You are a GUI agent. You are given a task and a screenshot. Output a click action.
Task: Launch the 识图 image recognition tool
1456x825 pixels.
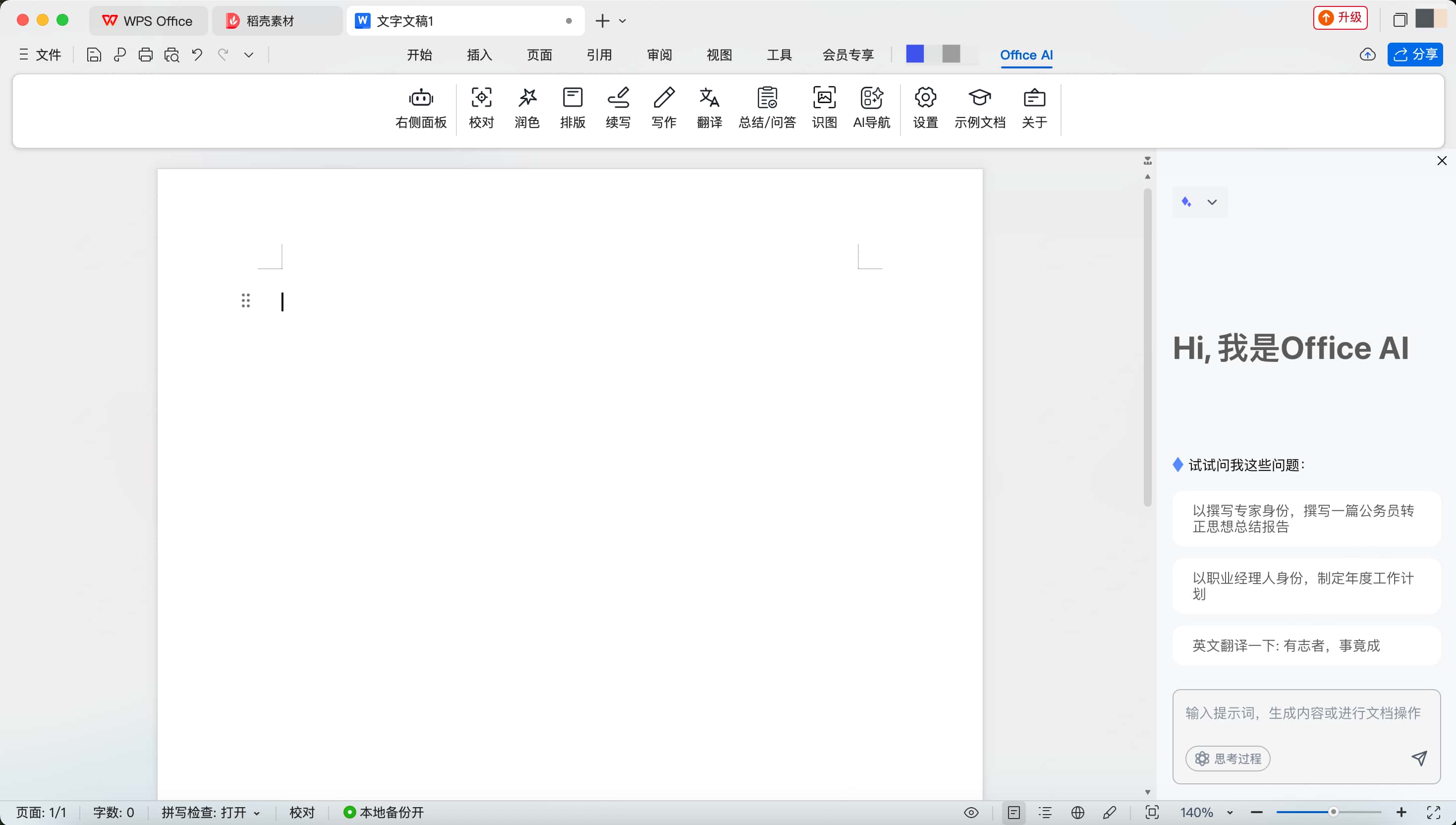pyautogui.click(x=824, y=108)
